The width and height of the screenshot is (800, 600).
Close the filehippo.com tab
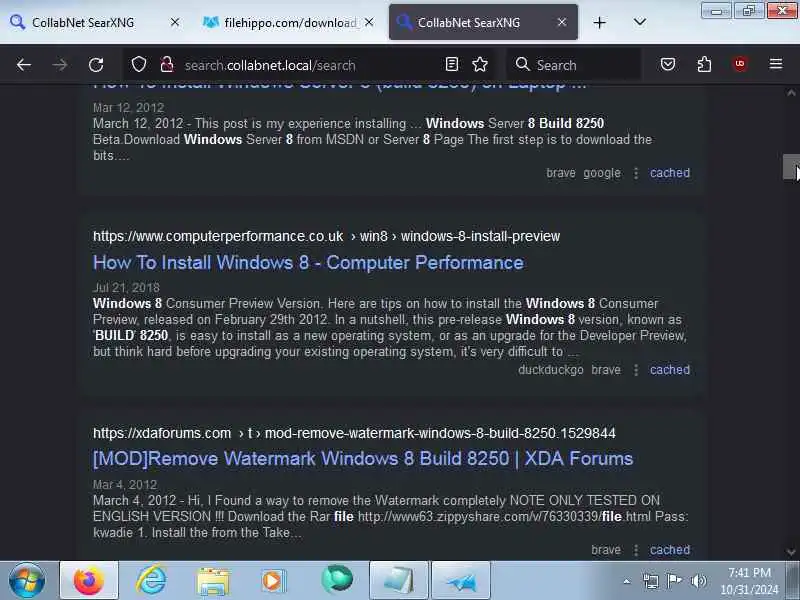369,22
